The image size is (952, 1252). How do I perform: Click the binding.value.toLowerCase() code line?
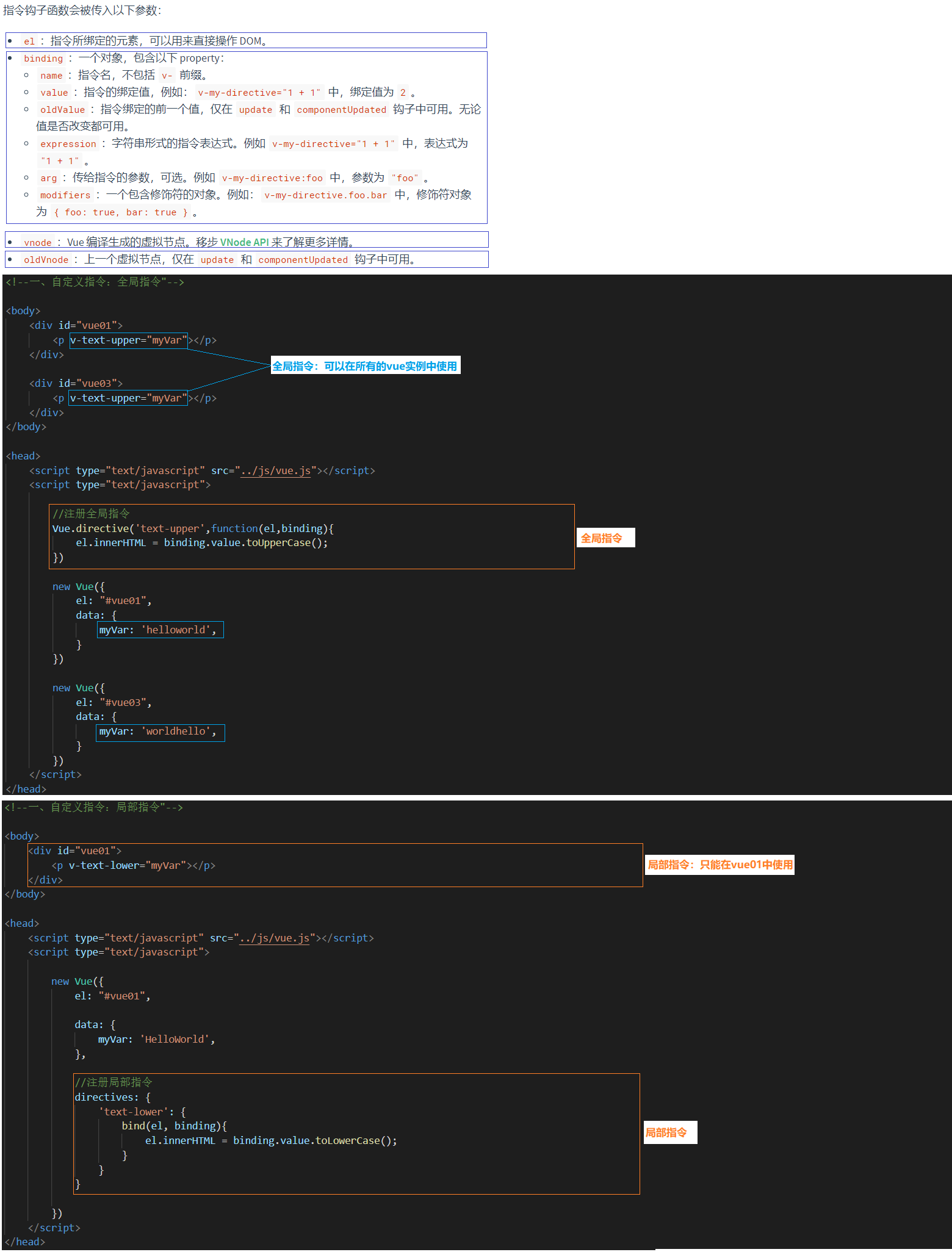click(x=271, y=1140)
